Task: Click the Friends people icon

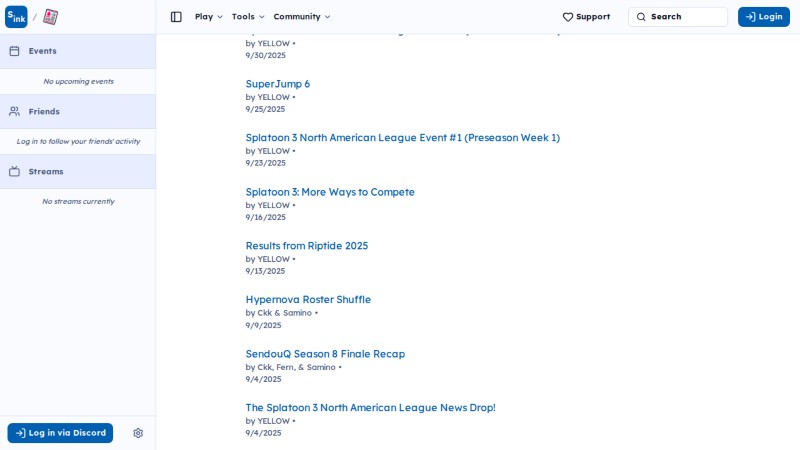Action: pyautogui.click(x=14, y=111)
